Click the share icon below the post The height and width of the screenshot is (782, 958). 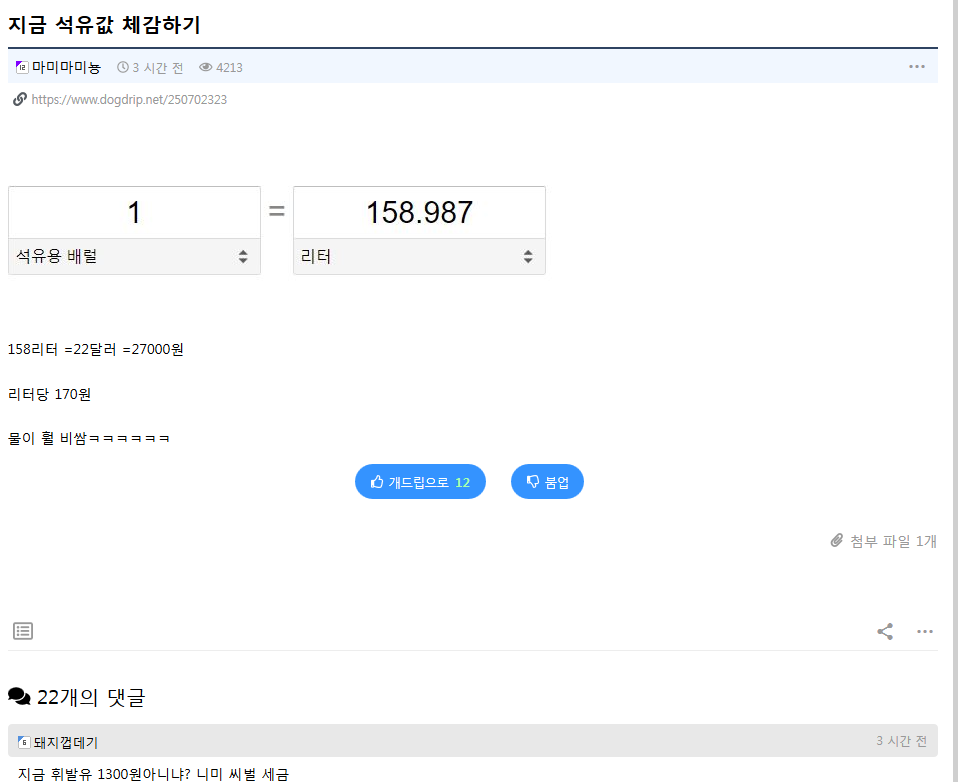click(885, 631)
